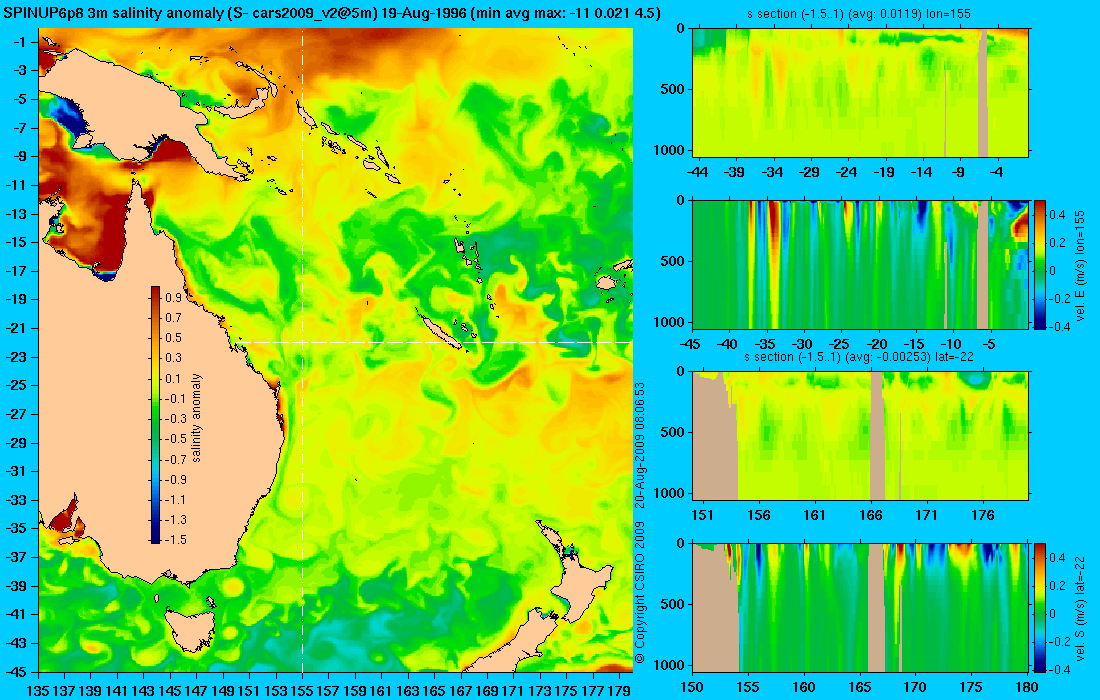This screenshot has height=700, width=1100.
Task: Click the 0.4 tick on the vel. E colorbar
Action: pyautogui.click(x=1057, y=214)
